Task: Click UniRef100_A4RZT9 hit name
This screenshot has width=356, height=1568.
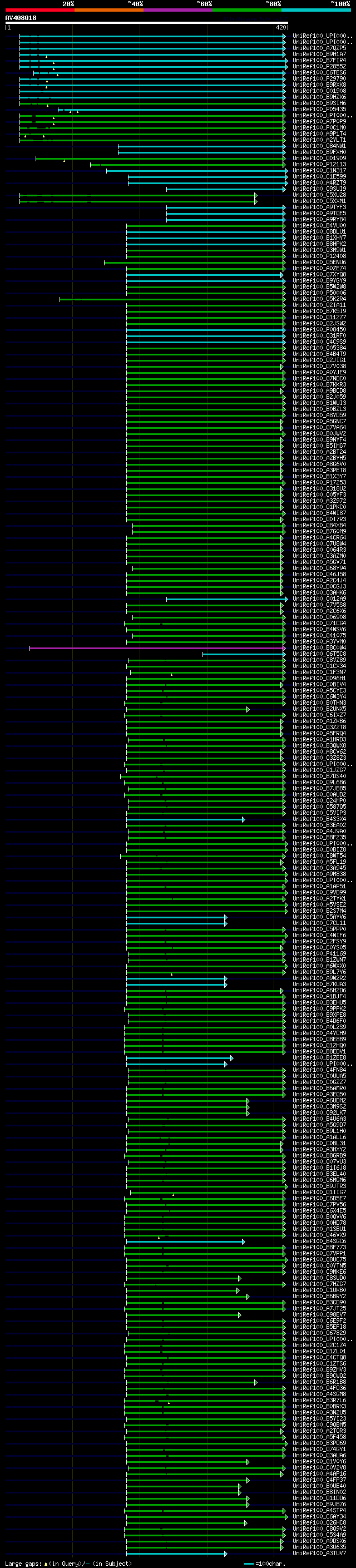Action: 319,182
